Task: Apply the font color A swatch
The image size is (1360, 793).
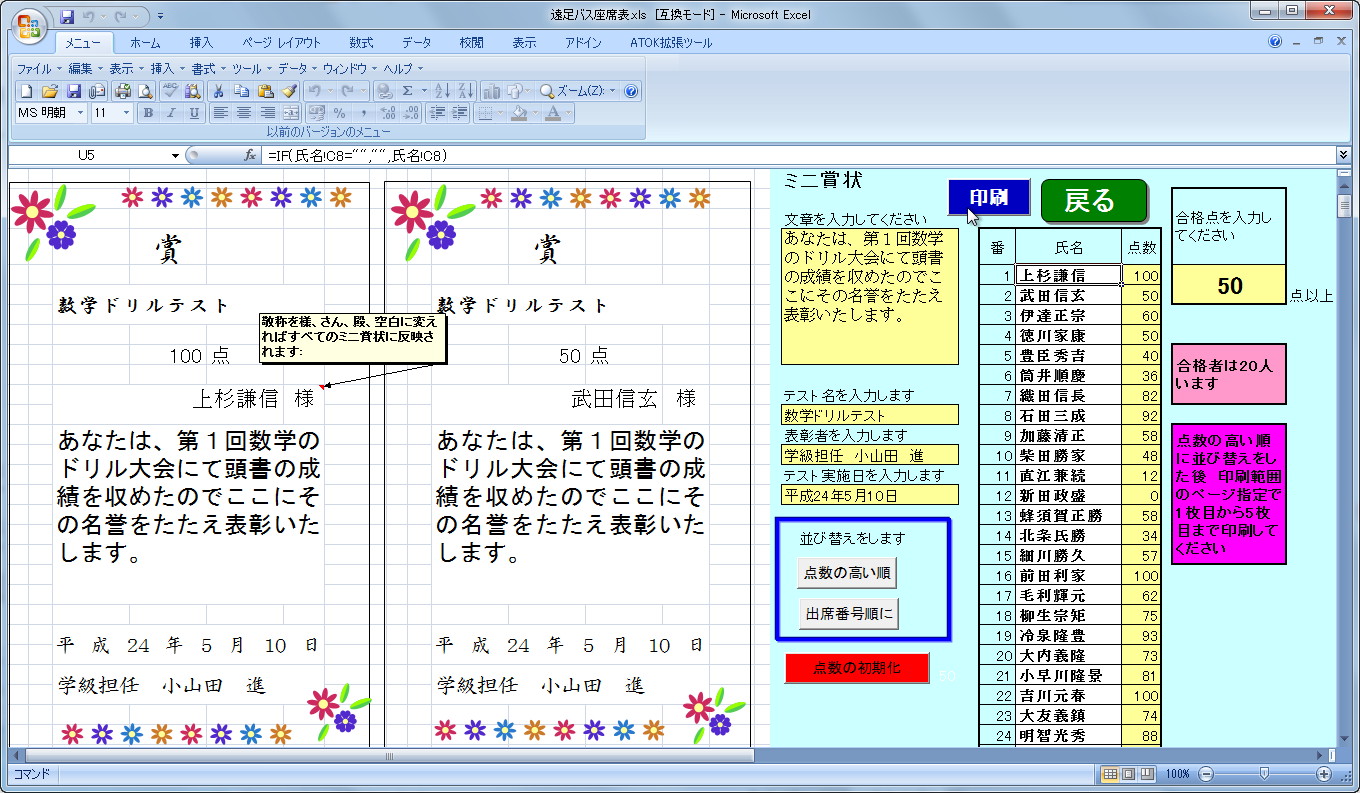Action: (x=553, y=113)
